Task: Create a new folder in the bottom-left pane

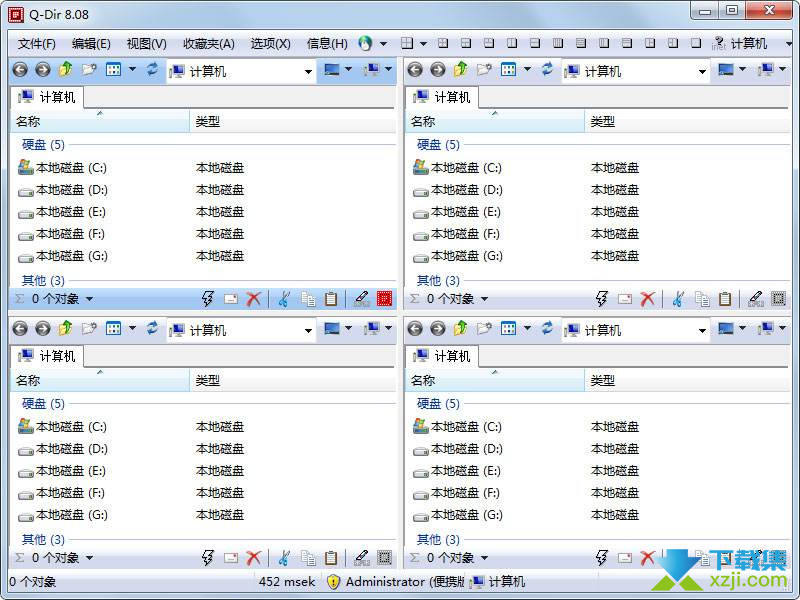Action: point(89,329)
